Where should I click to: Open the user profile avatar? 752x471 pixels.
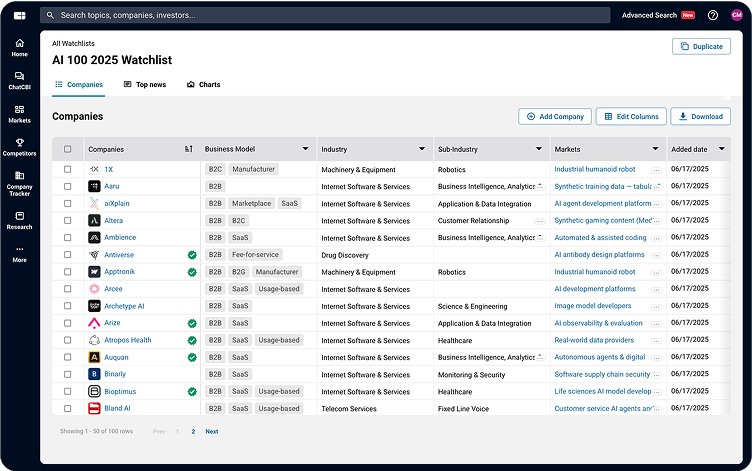pos(737,15)
